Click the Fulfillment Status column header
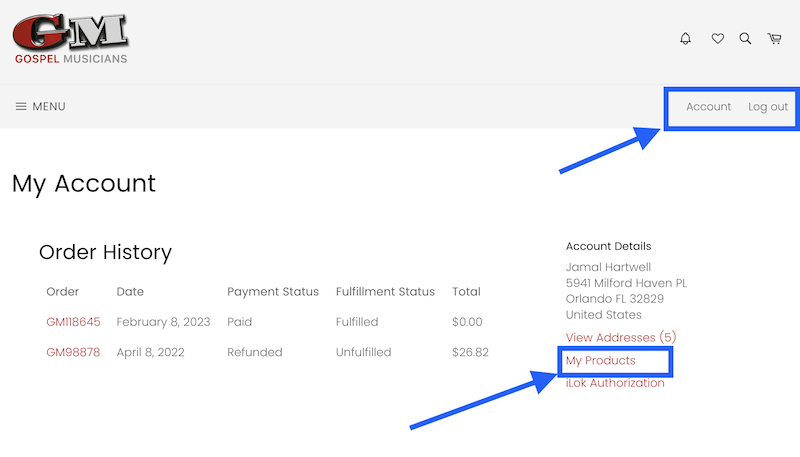Viewport: 800px width, 457px height. coord(385,292)
